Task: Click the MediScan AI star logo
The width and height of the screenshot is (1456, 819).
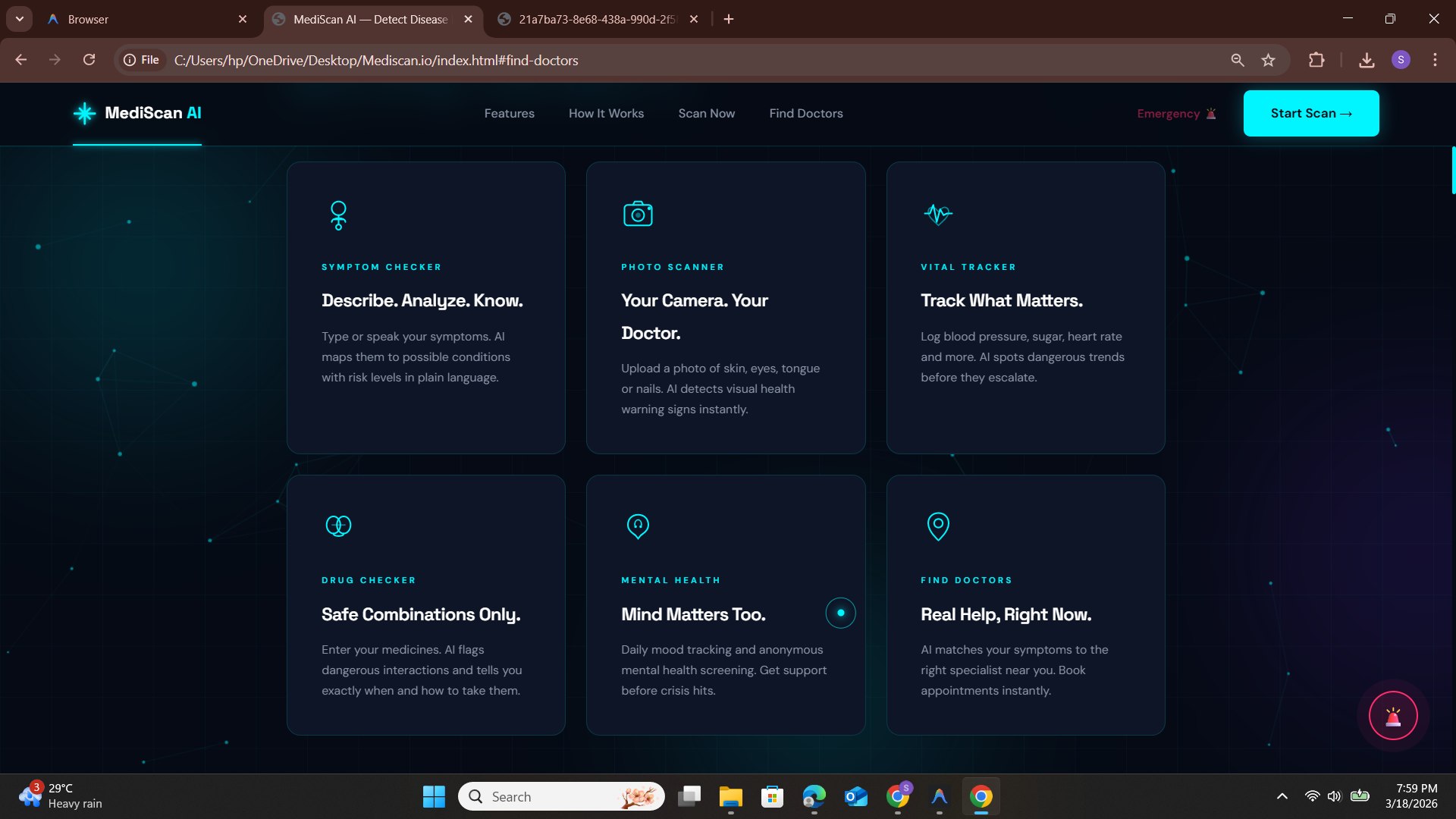Action: [84, 114]
